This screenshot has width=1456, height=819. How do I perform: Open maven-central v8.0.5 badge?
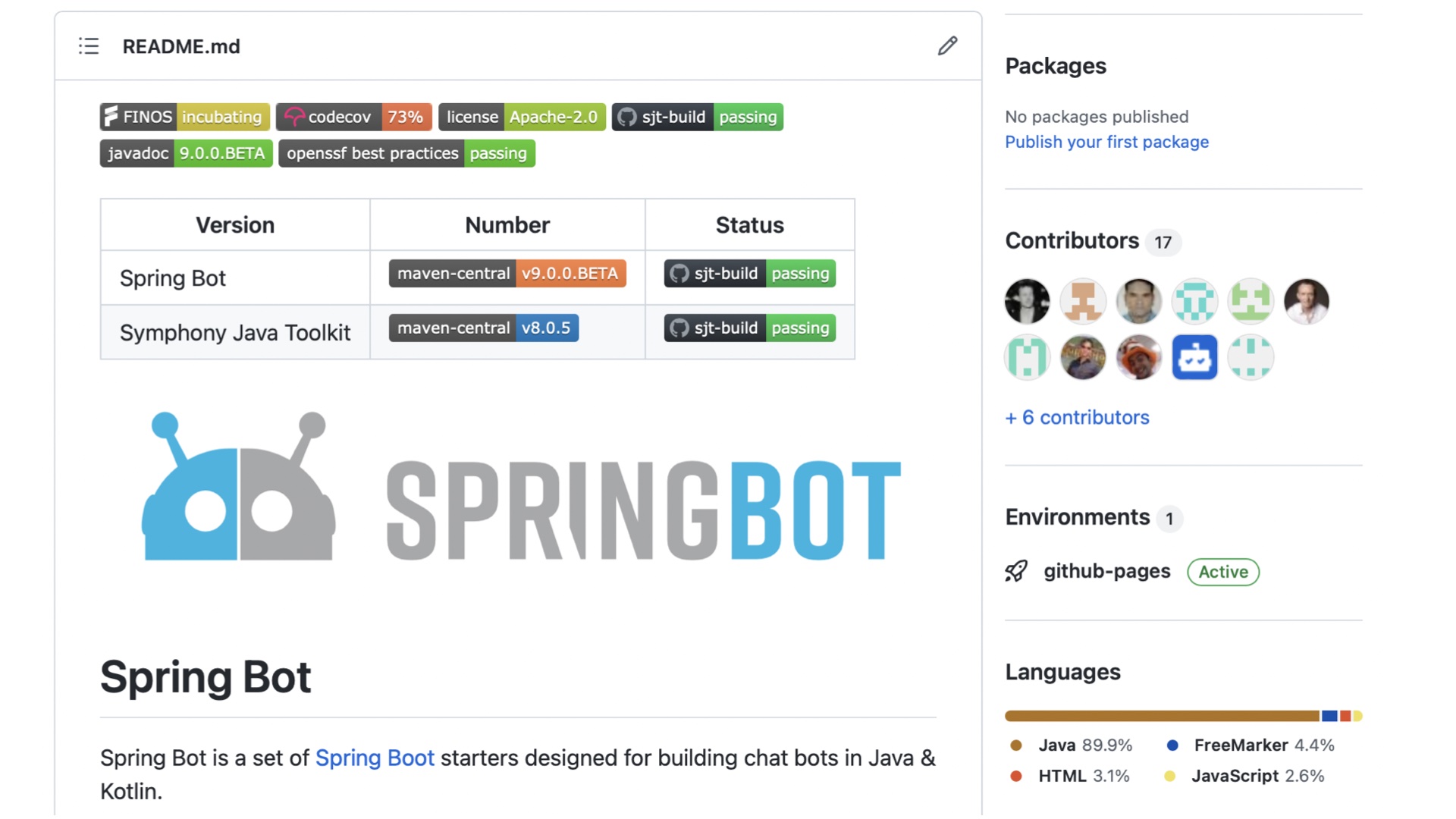click(484, 328)
